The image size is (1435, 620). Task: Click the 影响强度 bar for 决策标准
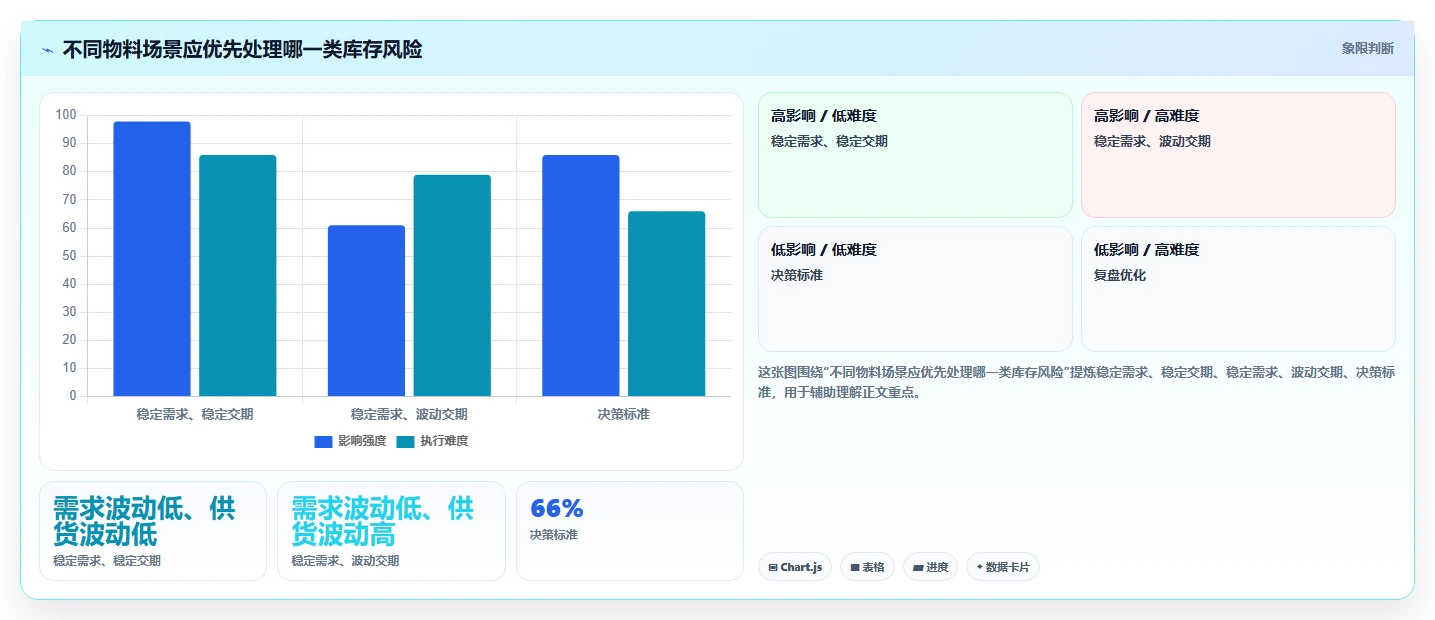[581, 276]
